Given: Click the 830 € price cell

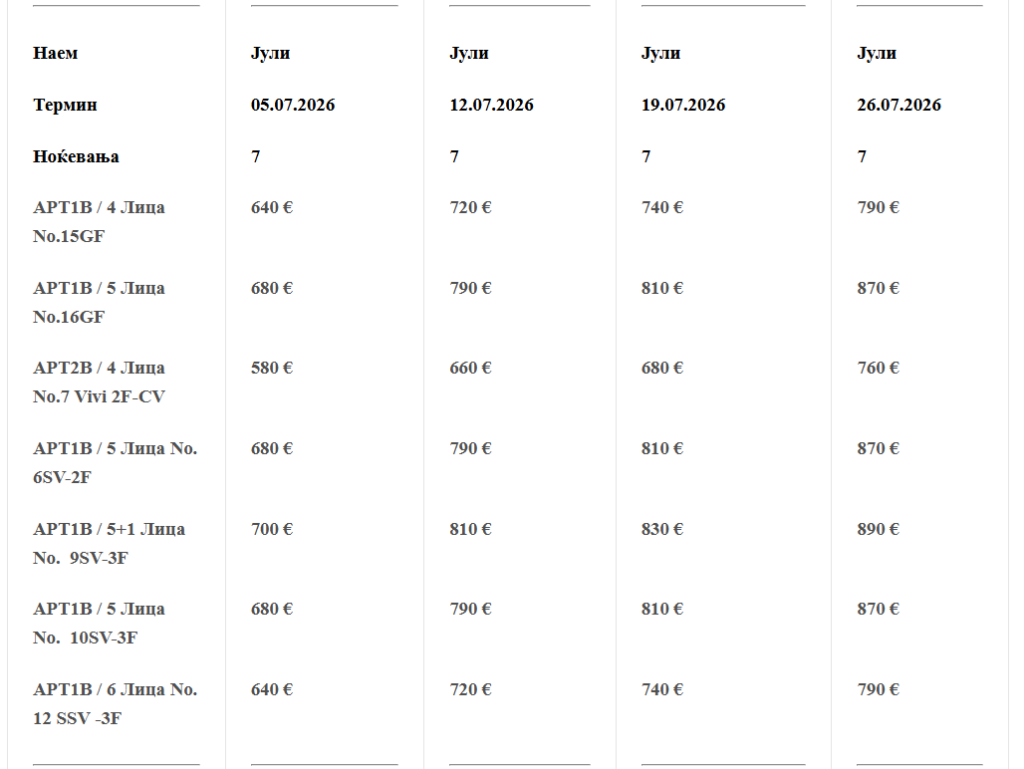Looking at the screenshot, I should [662, 529].
